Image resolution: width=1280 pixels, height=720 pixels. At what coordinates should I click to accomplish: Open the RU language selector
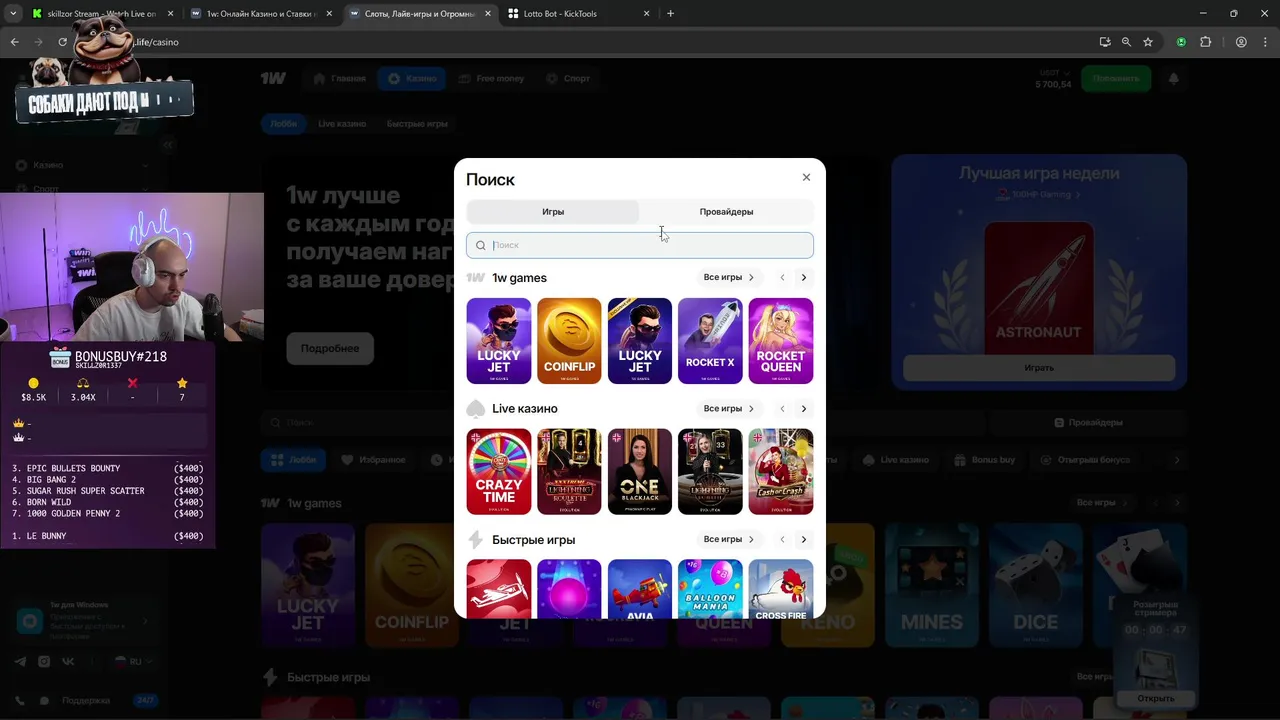click(x=133, y=661)
